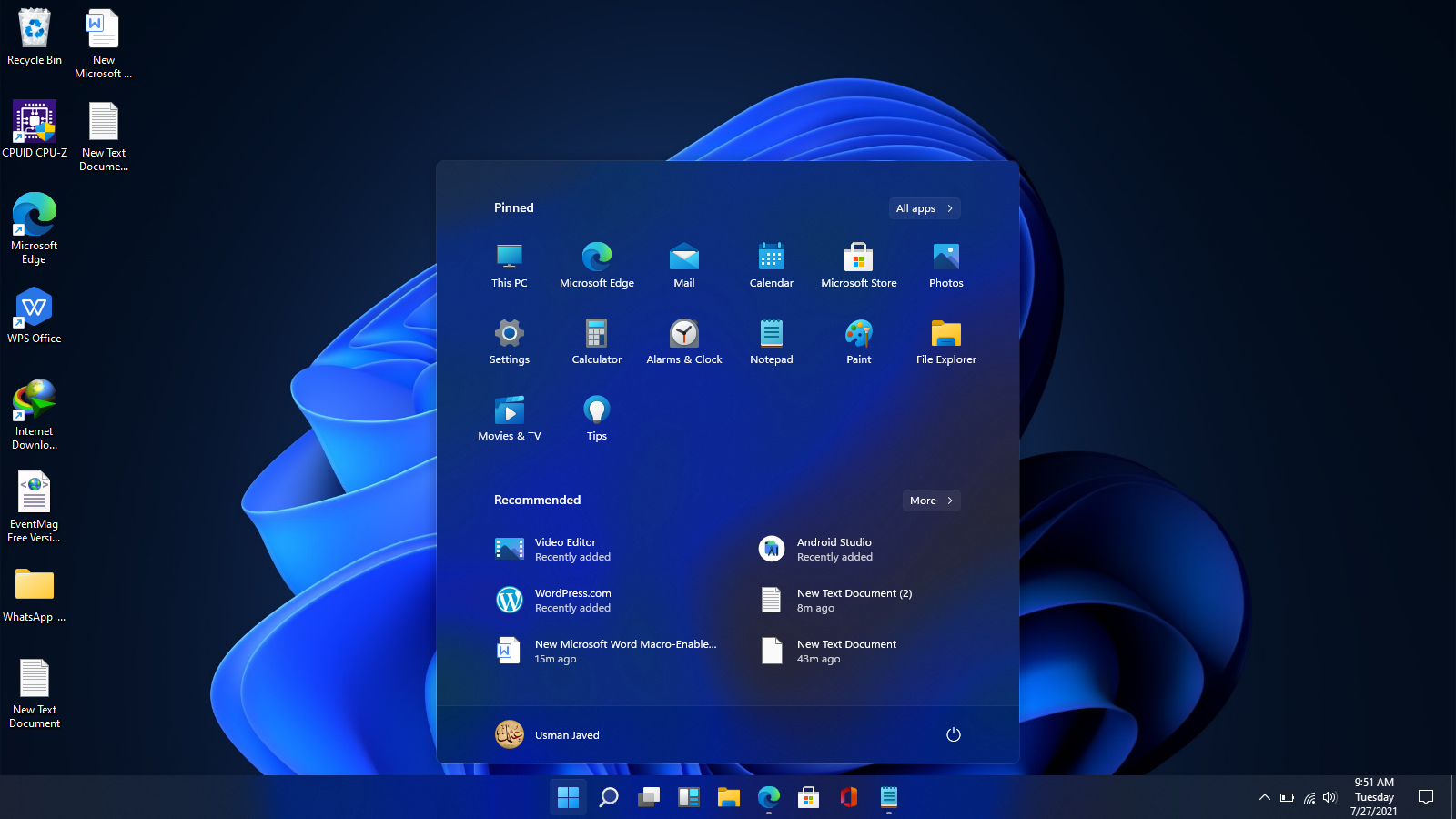Image resolution: width=1456 pixels, height=819 pixels.
Task: Click the Start button on taskbar
Action: 569,798
